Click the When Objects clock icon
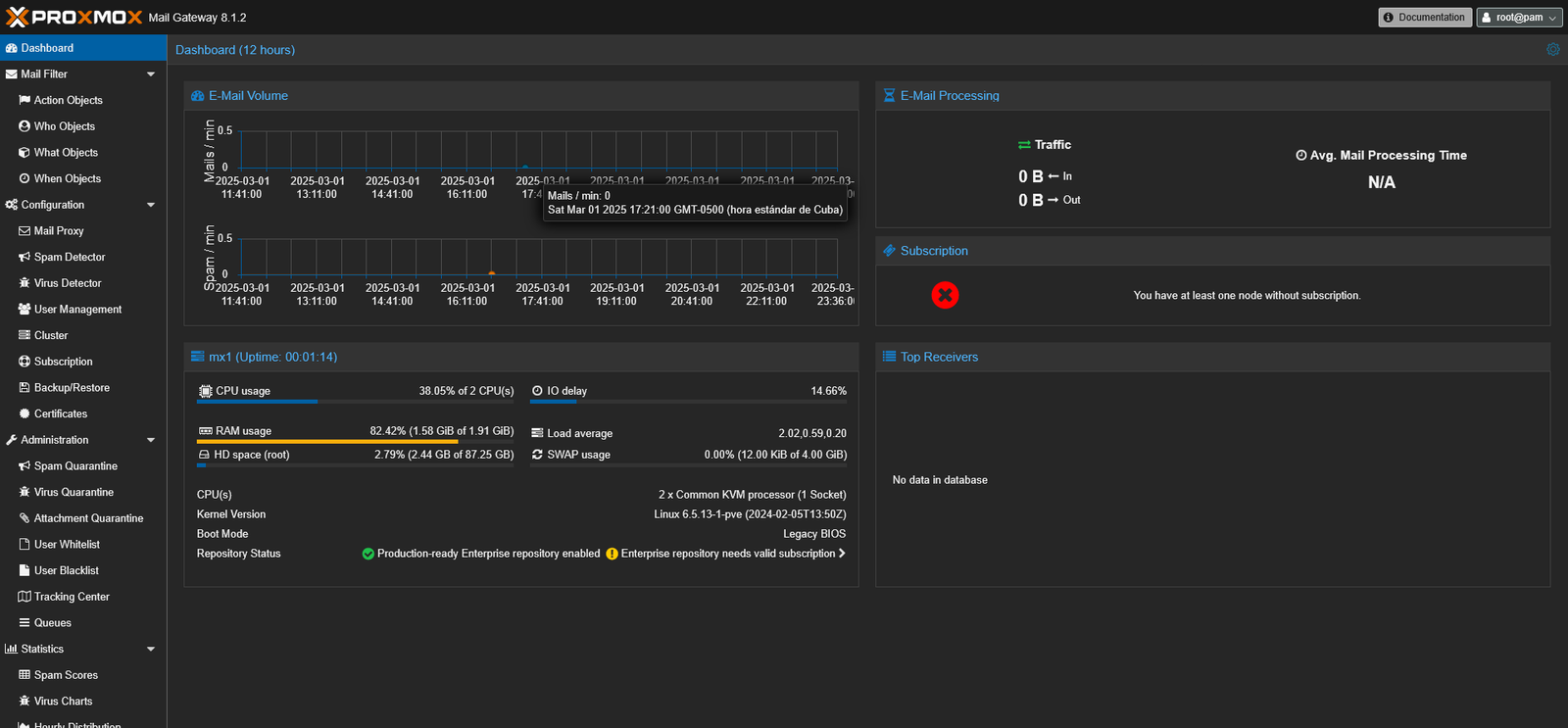1568x728 pixels. 24,178
